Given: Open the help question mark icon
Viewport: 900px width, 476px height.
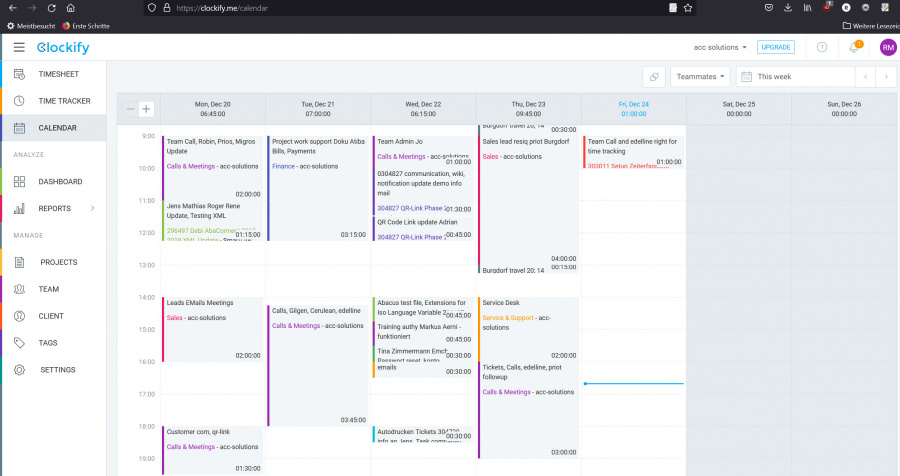Looking at the screenshot, I should point(822,47).
